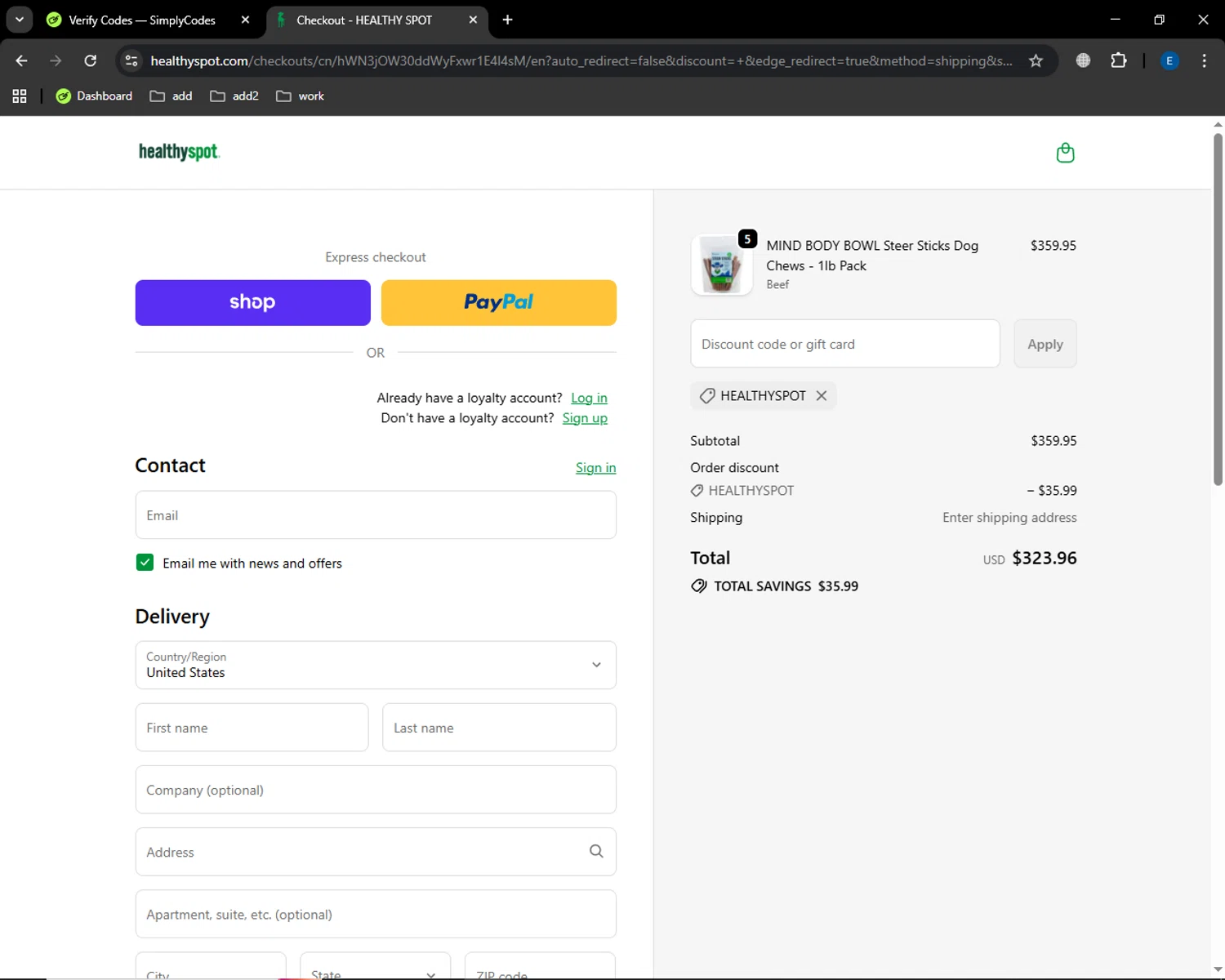Screen dimensions: 1225x980
Task: Open the browser extensions puzzle icon
Action: 1119,60
